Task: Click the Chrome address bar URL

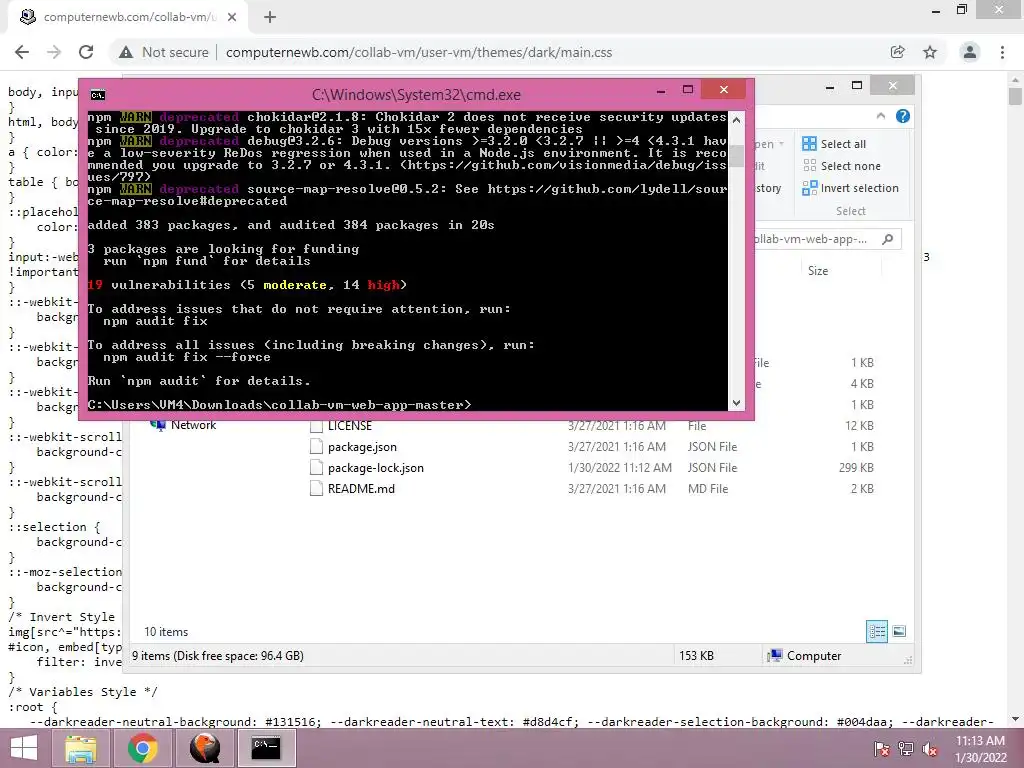Action: [x=419, y=52]
